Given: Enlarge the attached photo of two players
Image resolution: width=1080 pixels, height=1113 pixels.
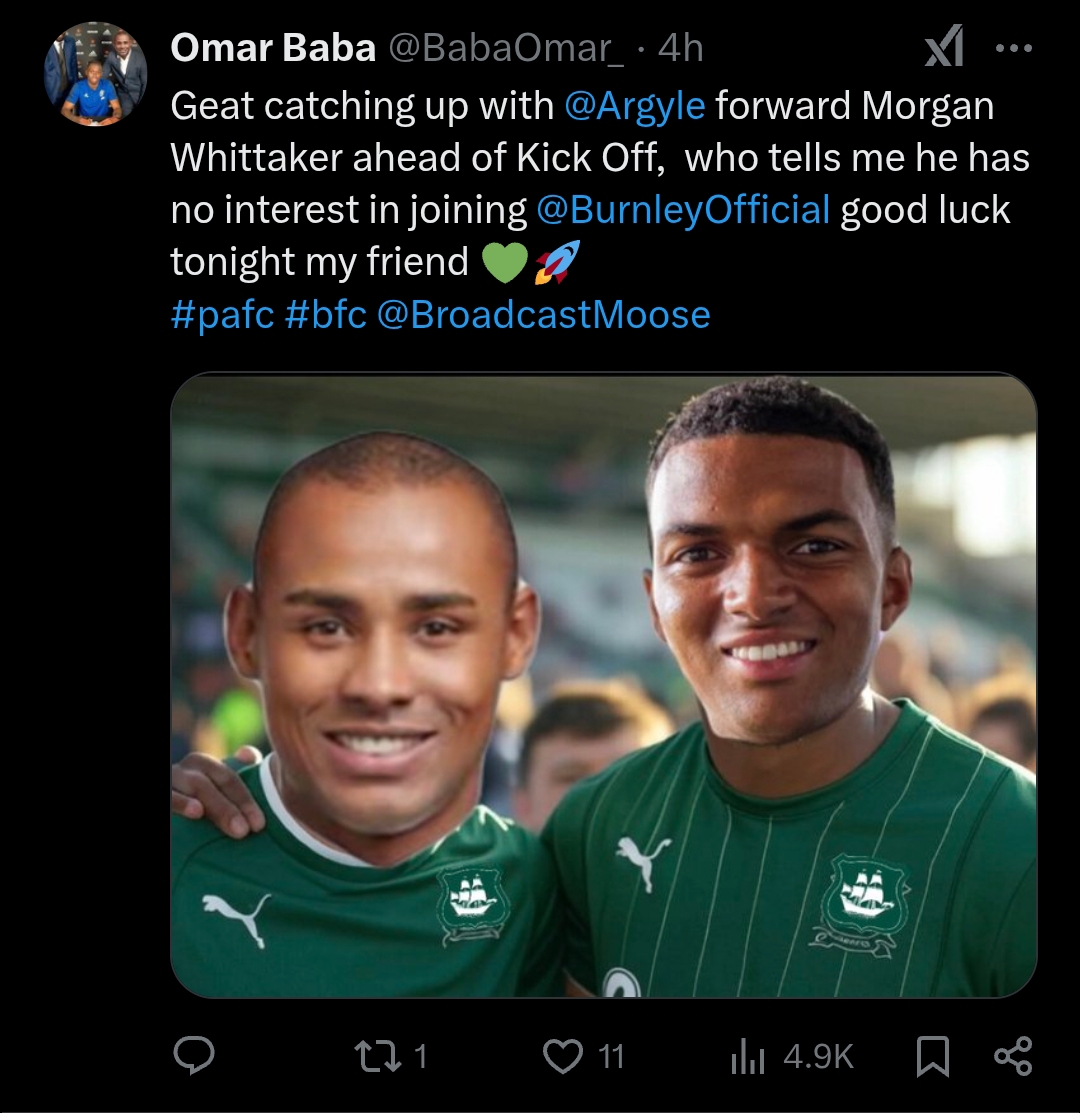Looking at the screenshot, I should (603, 685).
